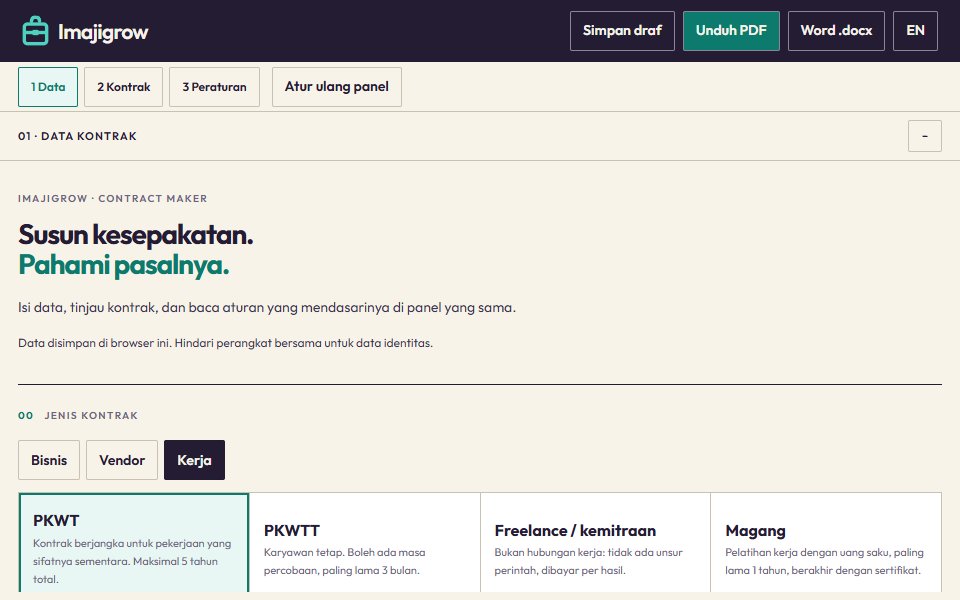Choose the Freelance / kemitraan card
Image resolution: width=960 pixels, height=600 pixels.
596,542
